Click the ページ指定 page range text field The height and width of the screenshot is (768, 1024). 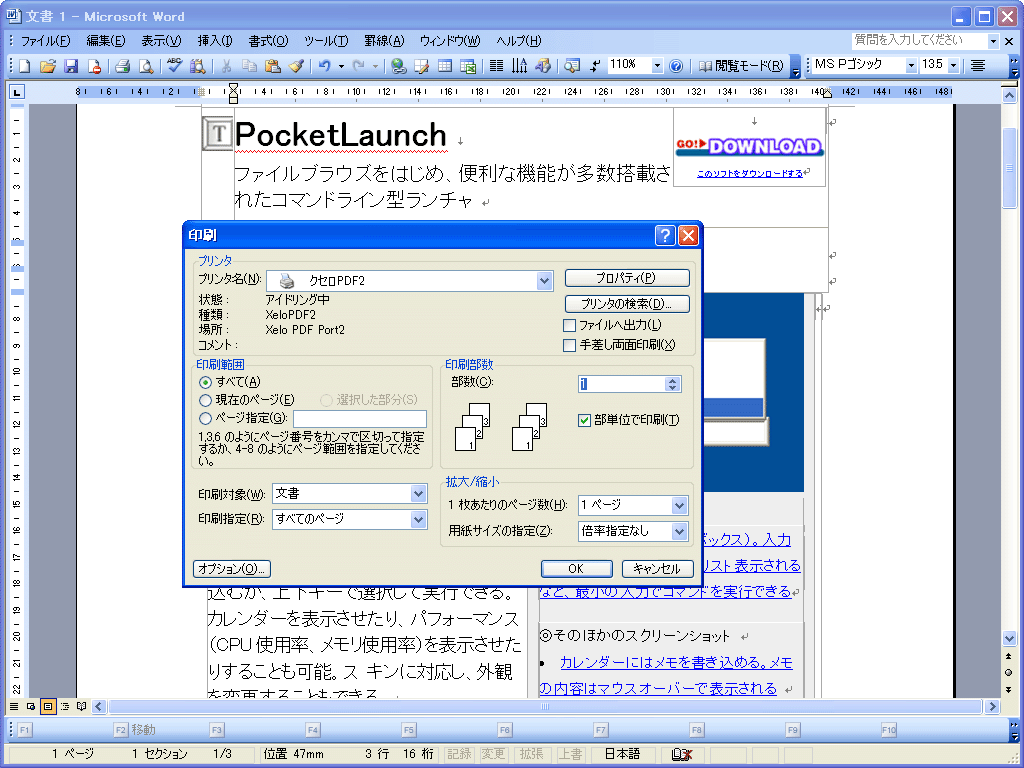point(359,419)
